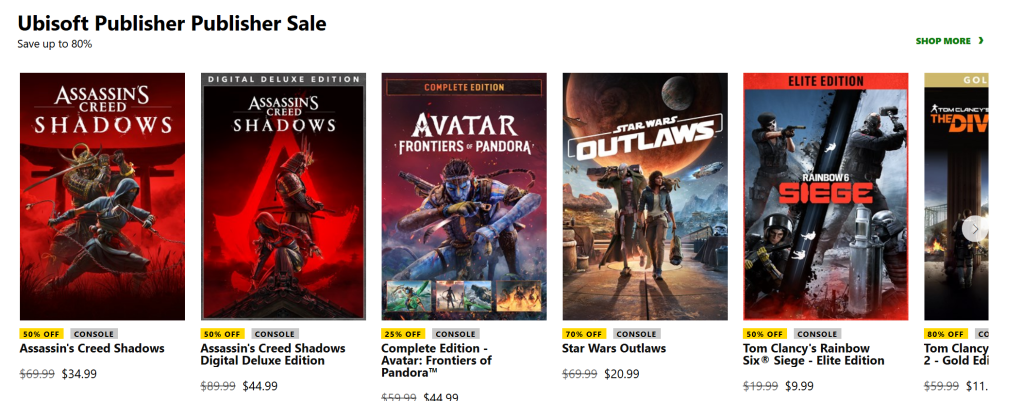Click the 25% OFF badge on Avatar
Screen dimensions: 1023x401
[403, 334]
